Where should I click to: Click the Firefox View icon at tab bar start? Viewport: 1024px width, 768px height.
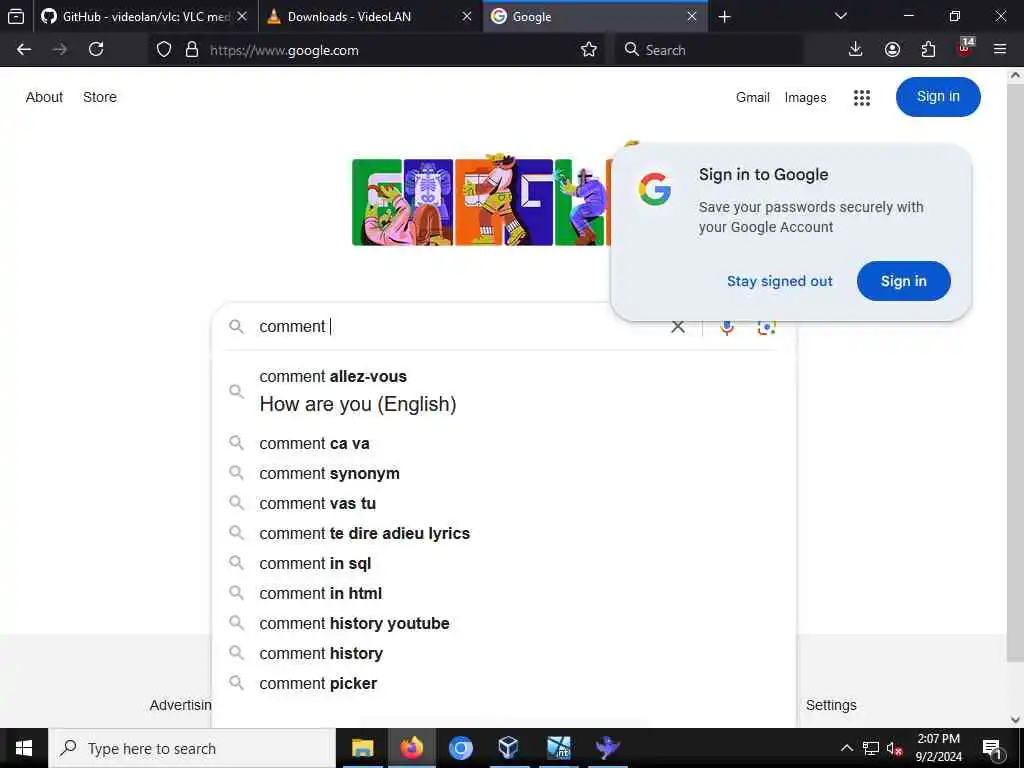click(x=16, y=16)
